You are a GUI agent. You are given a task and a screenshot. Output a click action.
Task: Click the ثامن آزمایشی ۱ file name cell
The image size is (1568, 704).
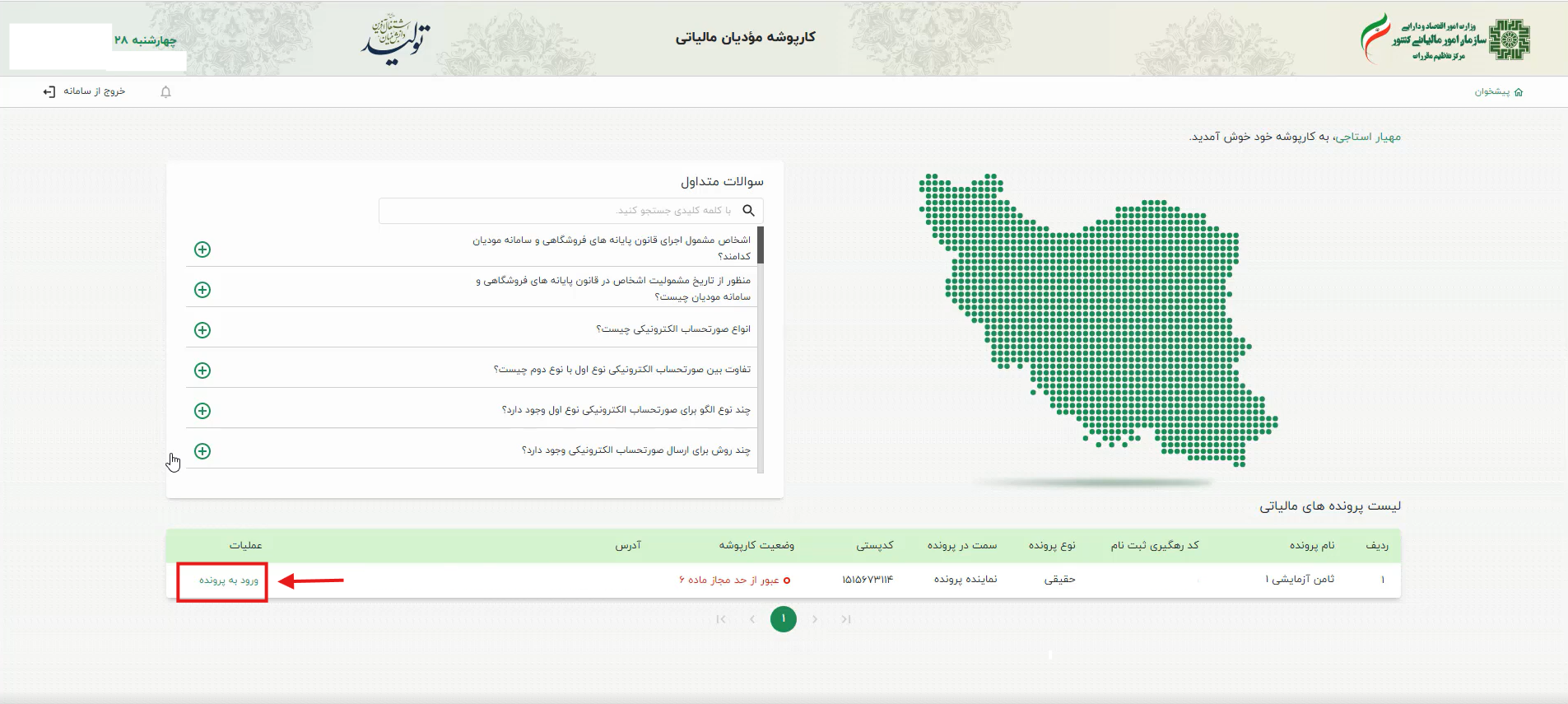click(1300, 580)
